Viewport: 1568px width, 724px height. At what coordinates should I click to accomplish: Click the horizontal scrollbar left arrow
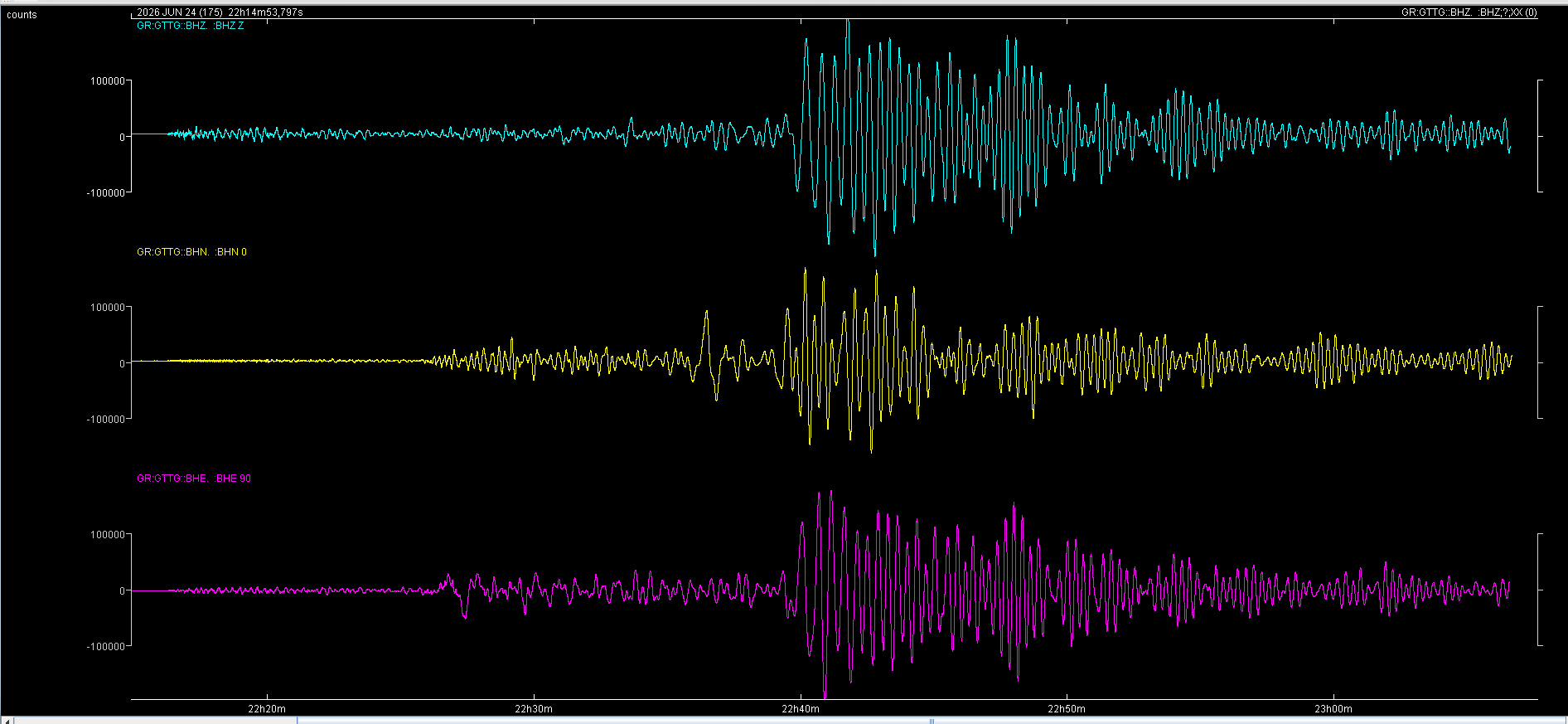(8, 720)
